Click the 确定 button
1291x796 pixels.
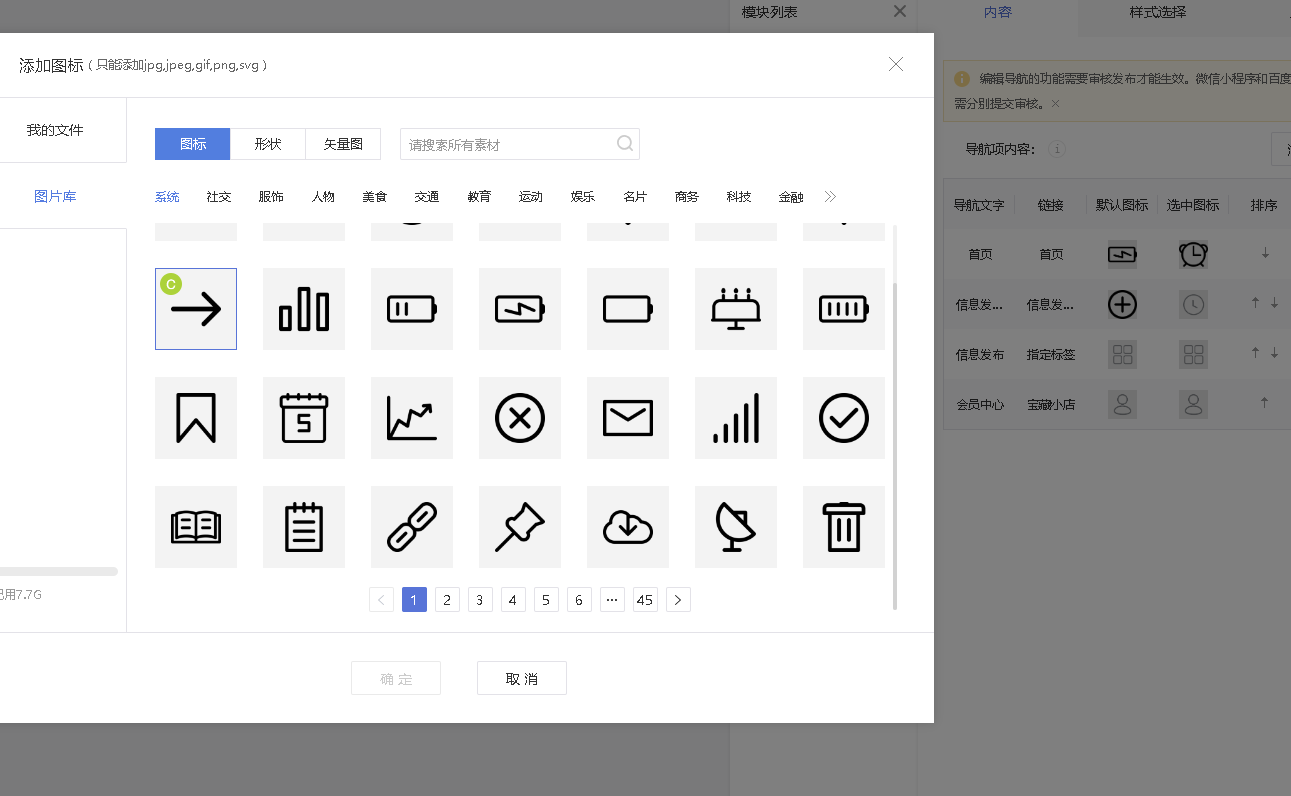396,678
